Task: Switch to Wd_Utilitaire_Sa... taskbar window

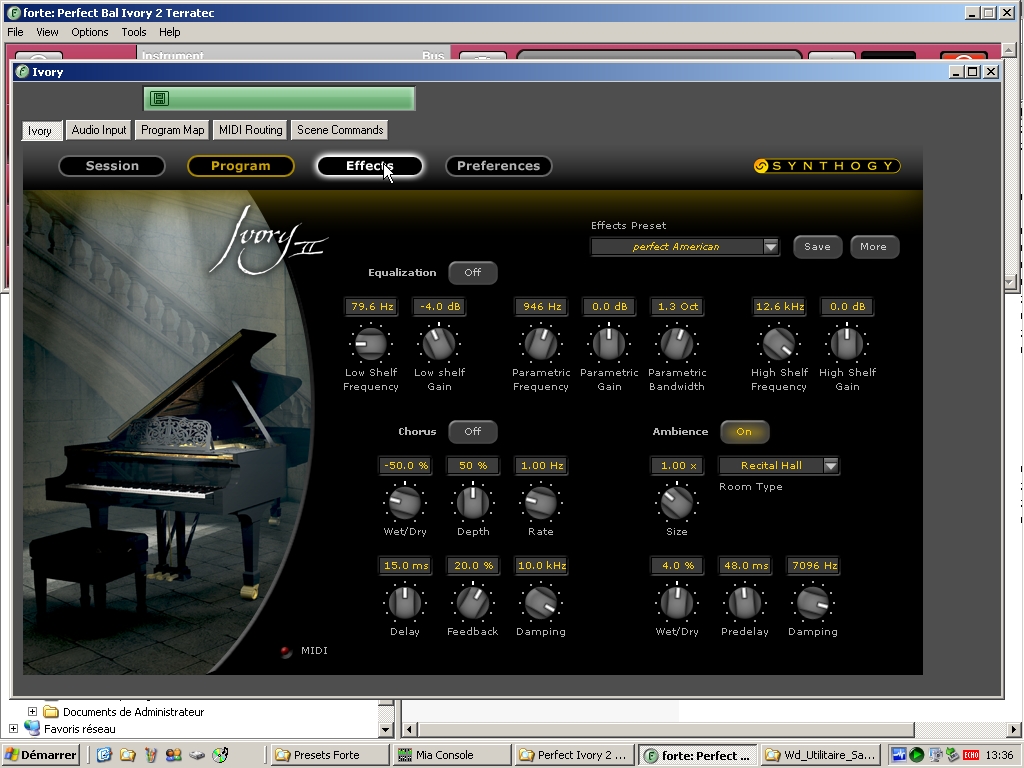Action: click(820, 755)
